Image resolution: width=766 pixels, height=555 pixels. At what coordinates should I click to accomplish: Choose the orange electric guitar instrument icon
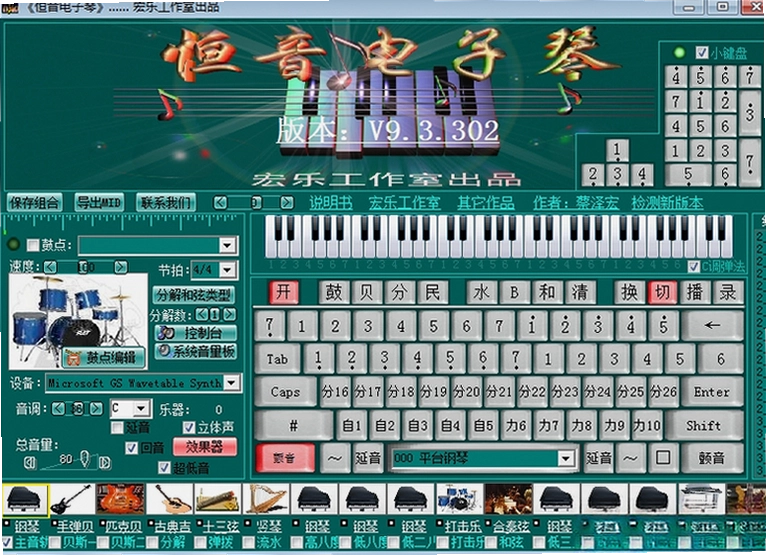pyautogui.click(x=120, y=499)
